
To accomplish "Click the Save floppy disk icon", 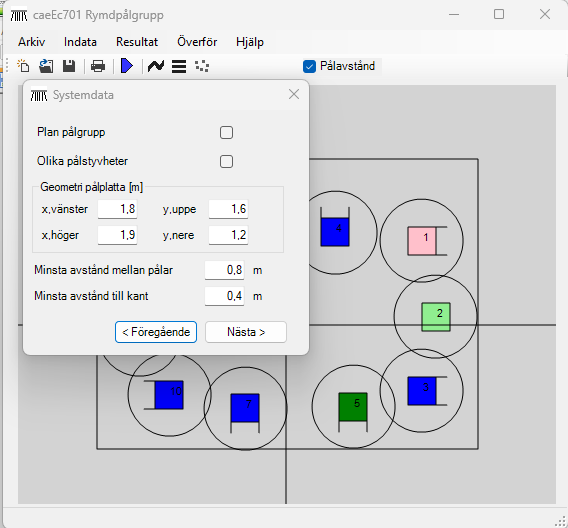I will 69,66.
